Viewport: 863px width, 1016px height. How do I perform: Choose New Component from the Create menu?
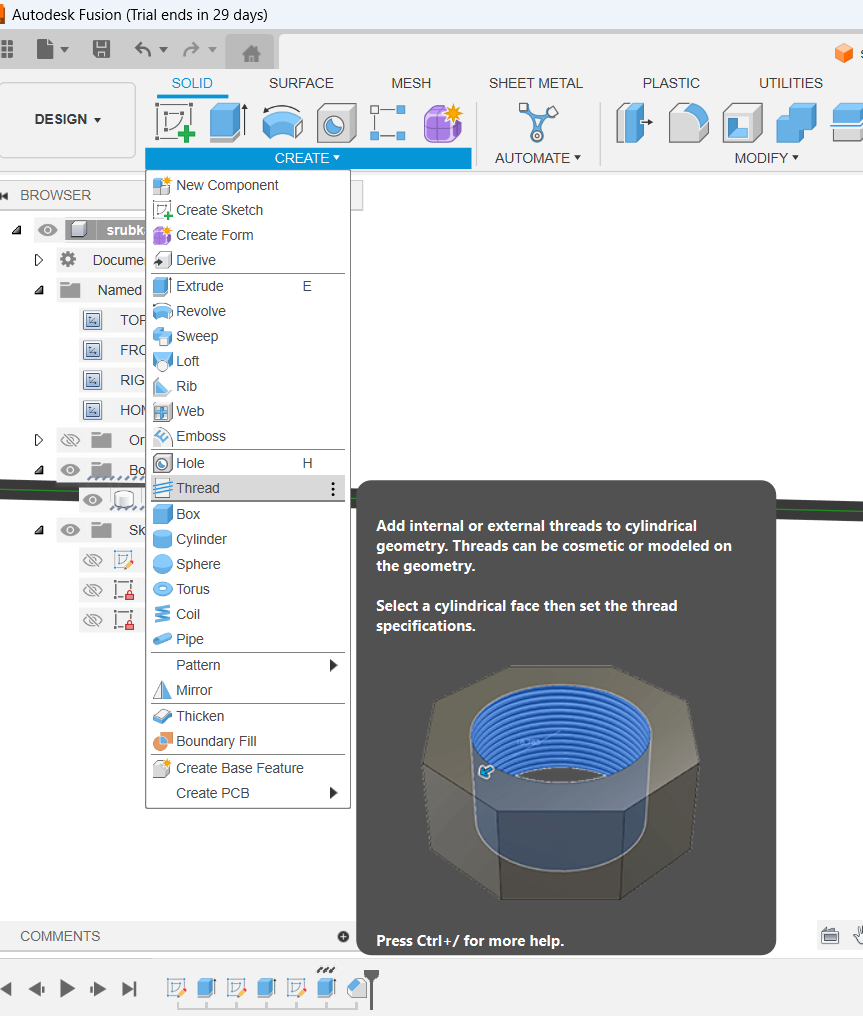[x=247, y=185]
